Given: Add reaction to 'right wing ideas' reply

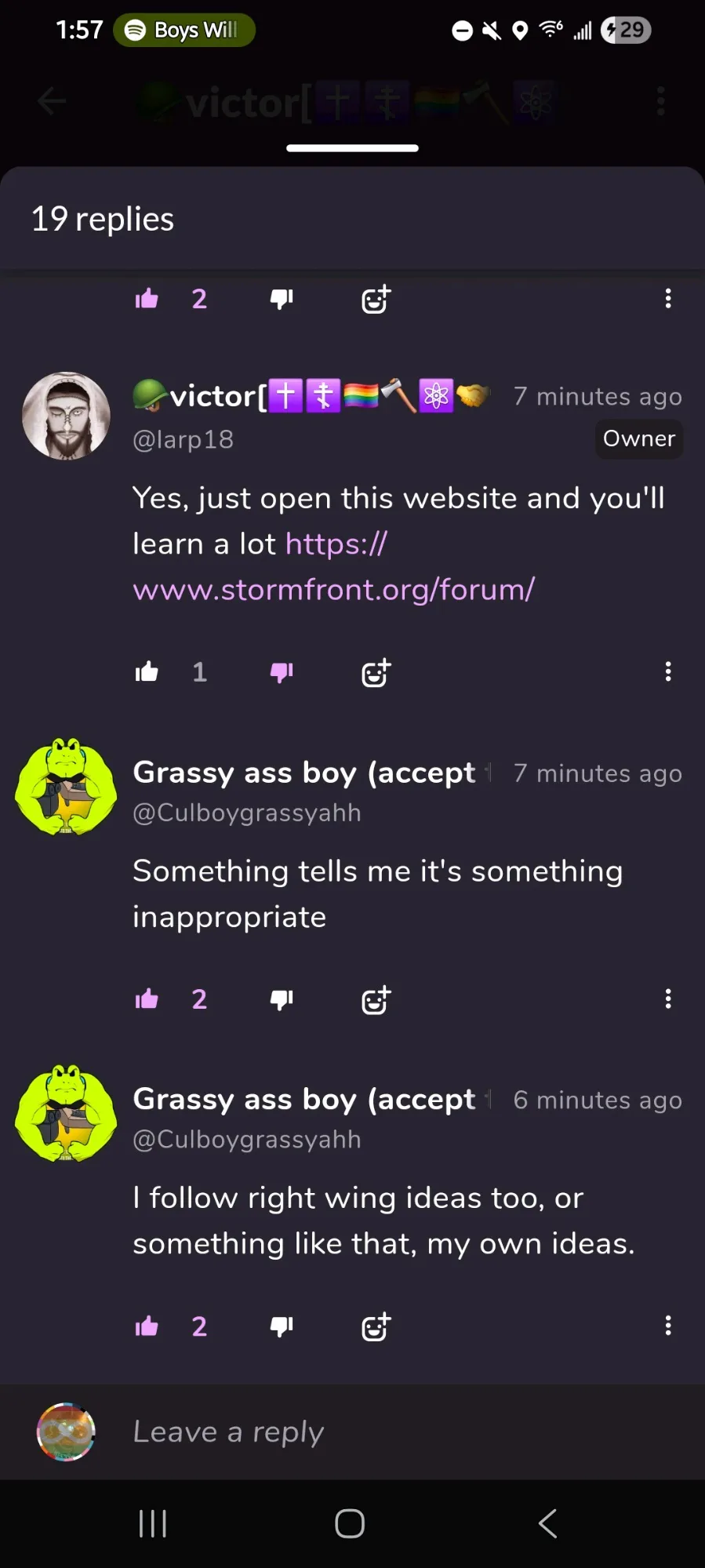Looking at the screenshot, I should click(376, 1326).
